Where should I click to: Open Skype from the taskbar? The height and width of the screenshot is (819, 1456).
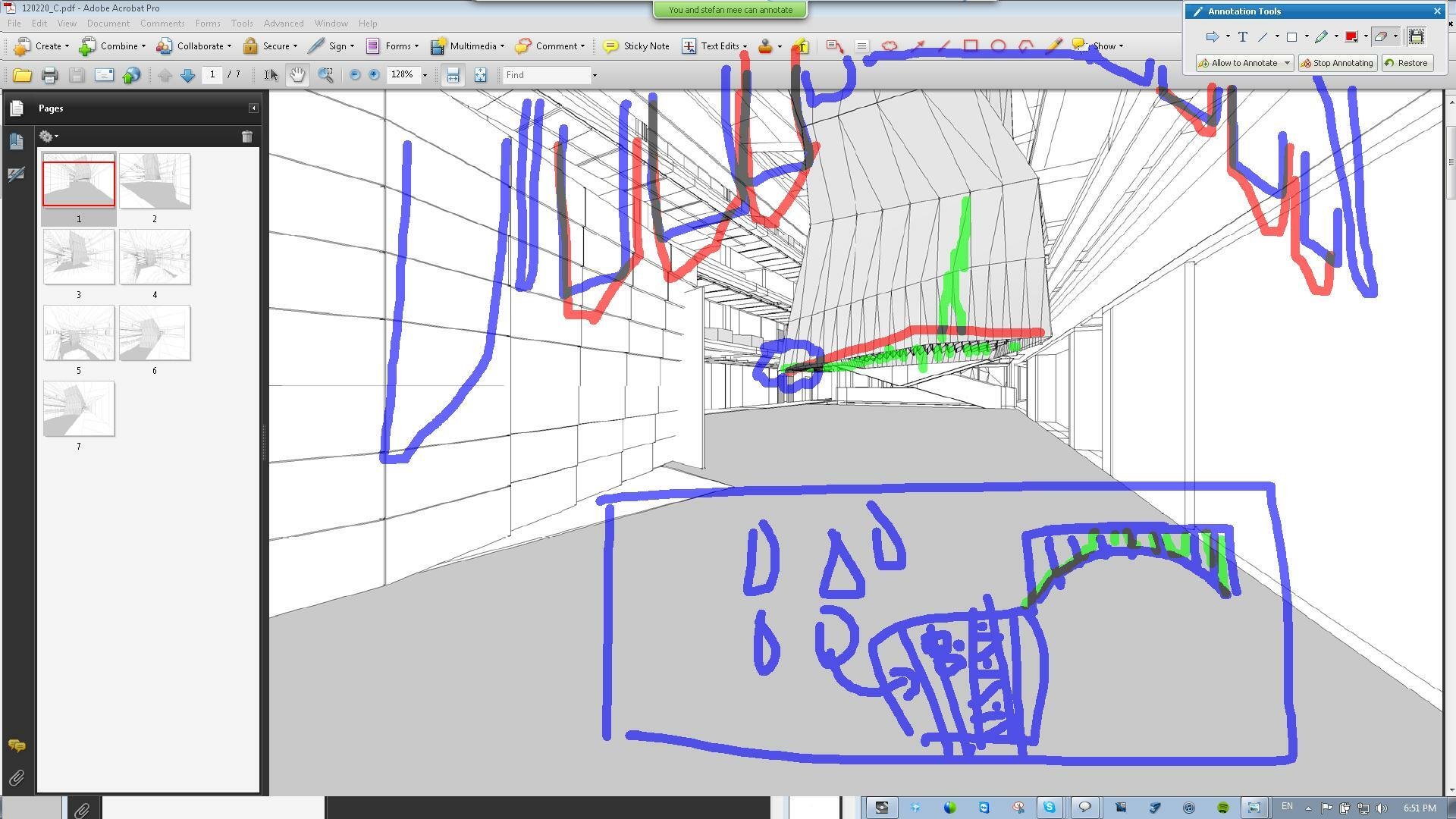1049,808
